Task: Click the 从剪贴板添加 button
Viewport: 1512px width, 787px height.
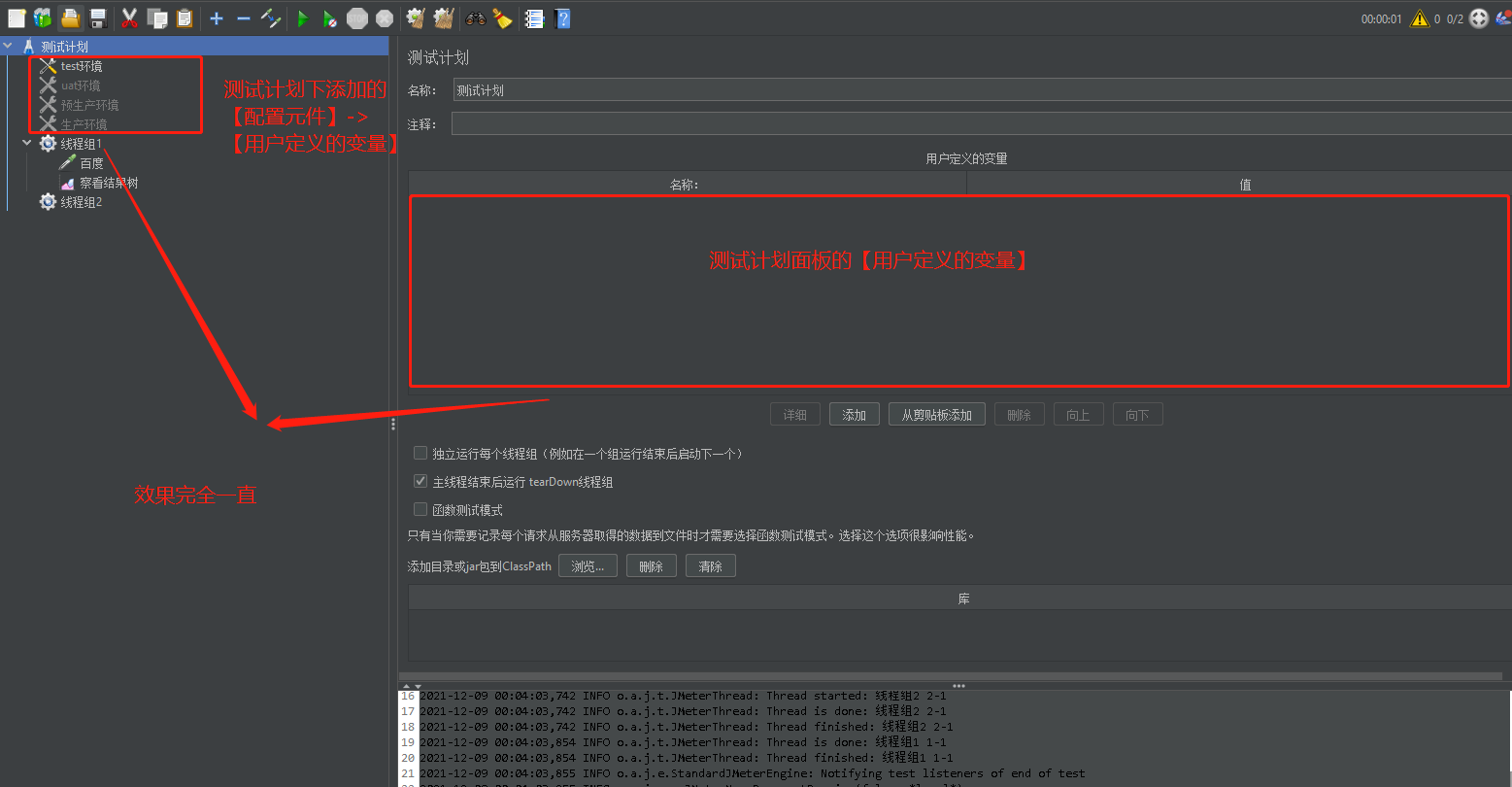Action: (937, 415)
